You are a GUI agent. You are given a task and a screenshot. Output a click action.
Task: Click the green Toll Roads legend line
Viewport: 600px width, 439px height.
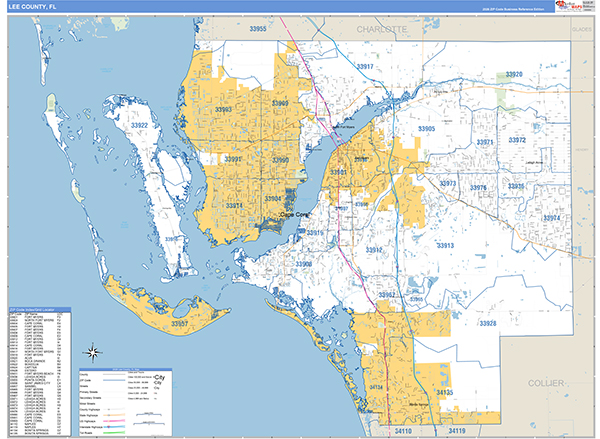coord(114,432)
